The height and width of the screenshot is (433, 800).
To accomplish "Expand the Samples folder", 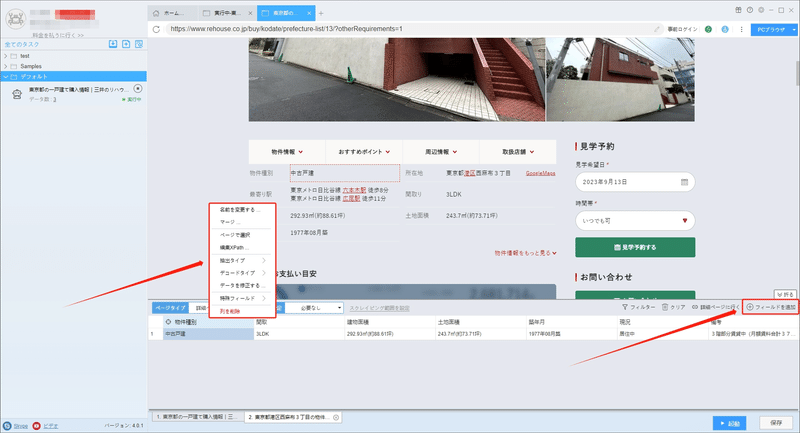I will point(6,66).
